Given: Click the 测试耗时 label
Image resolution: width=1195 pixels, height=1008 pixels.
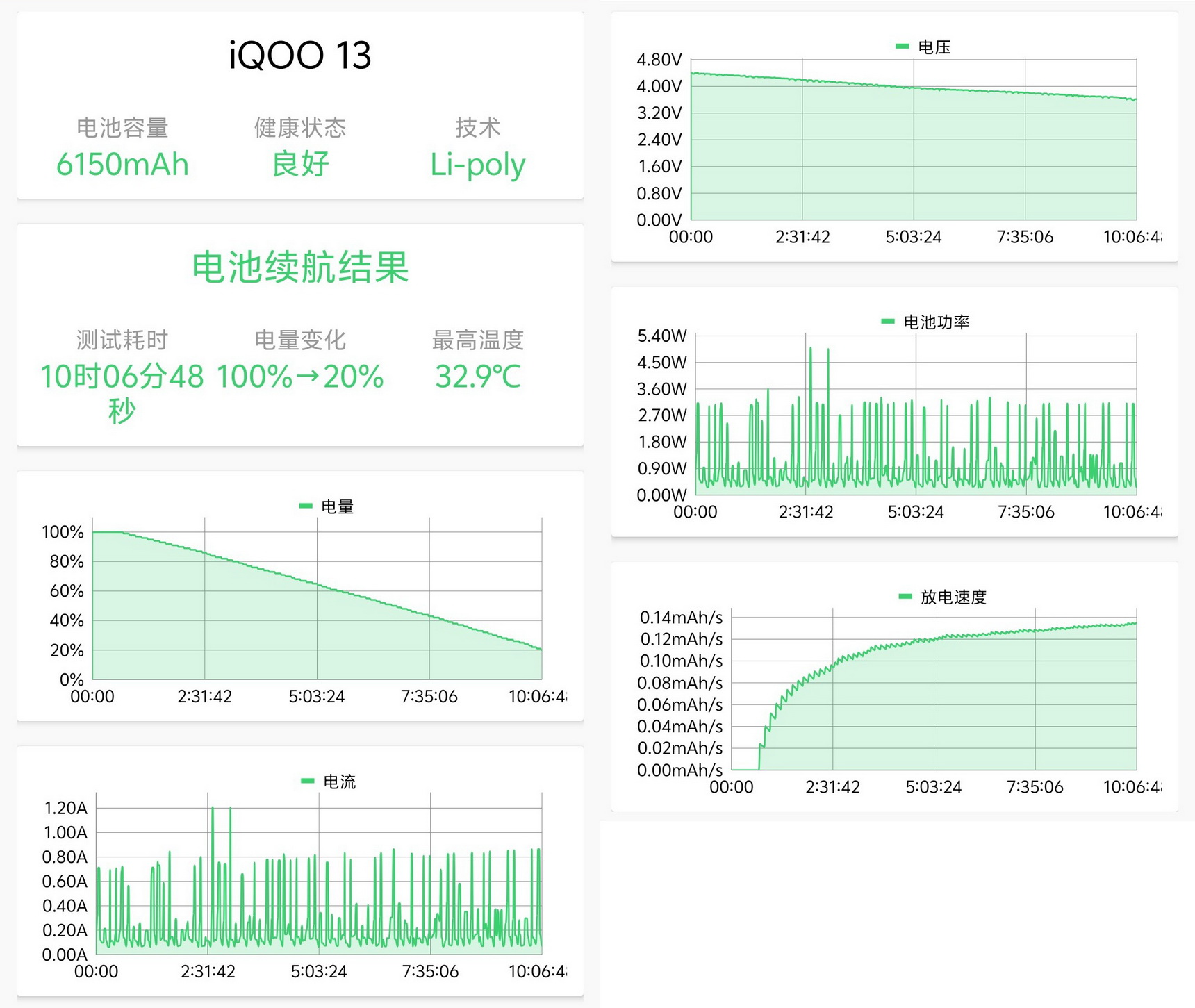Looking at the screenshot, I should (122, 340).
